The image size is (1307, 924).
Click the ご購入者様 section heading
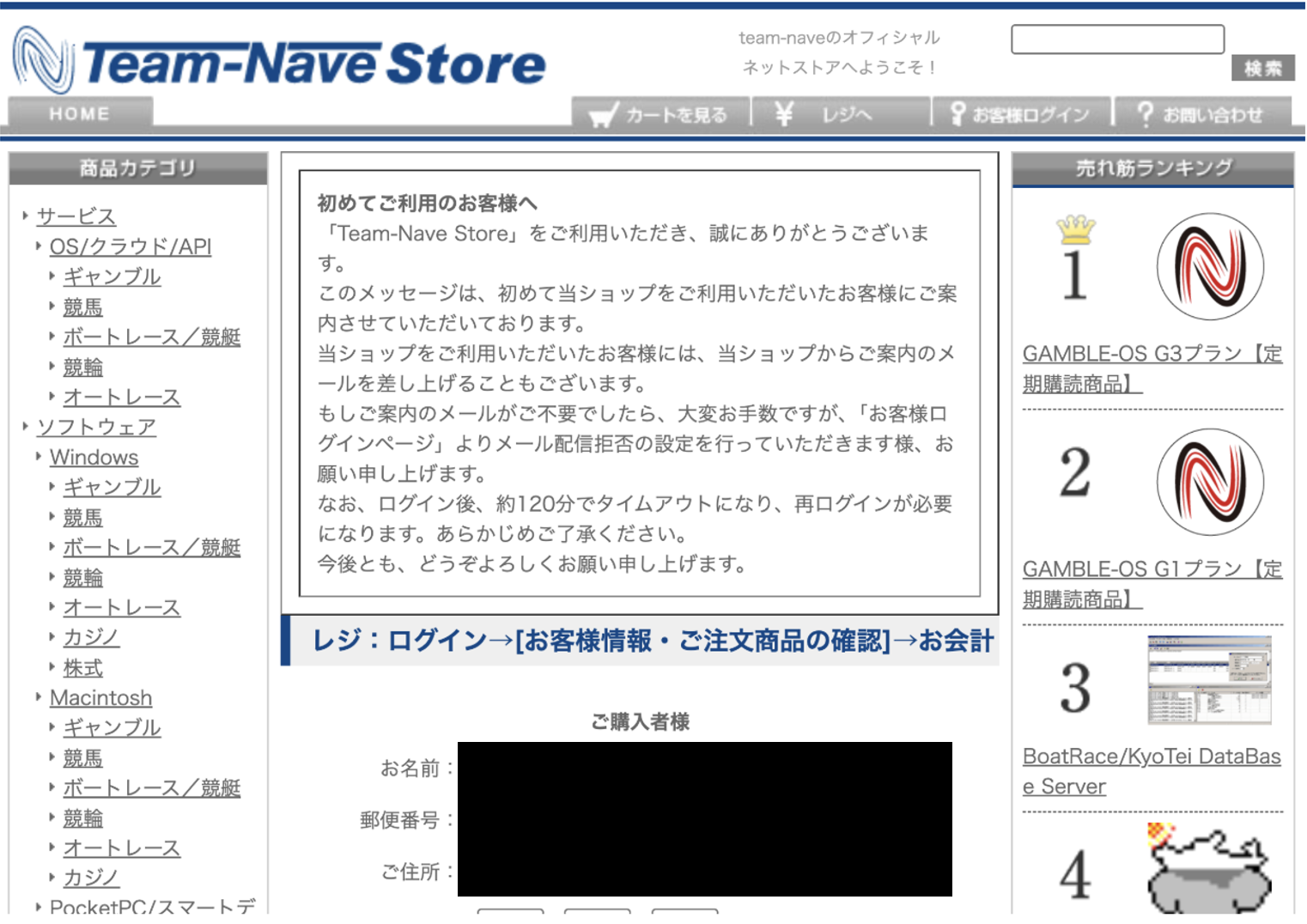click(x=640, y=722)
